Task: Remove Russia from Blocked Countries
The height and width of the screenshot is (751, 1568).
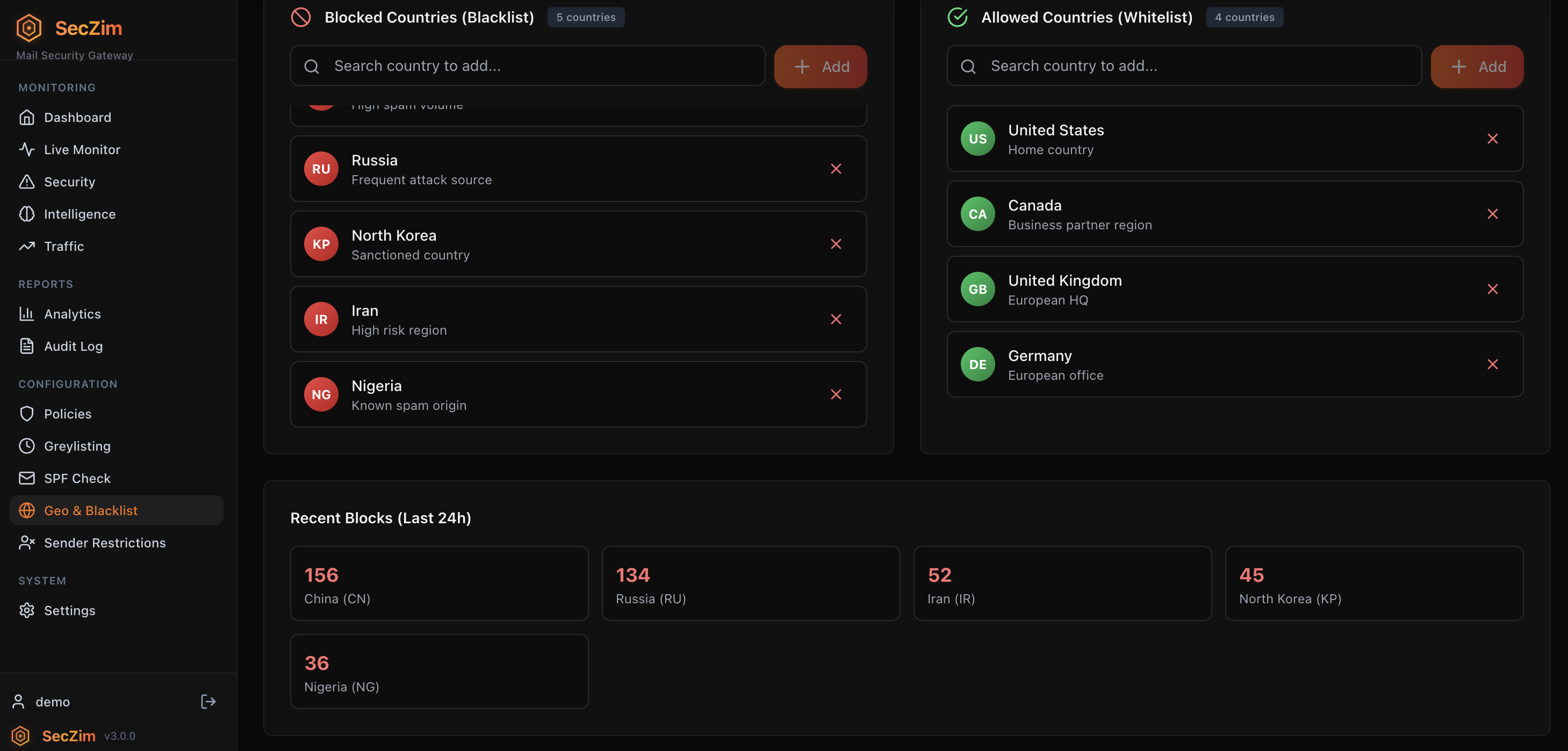Action: (836, 169)
